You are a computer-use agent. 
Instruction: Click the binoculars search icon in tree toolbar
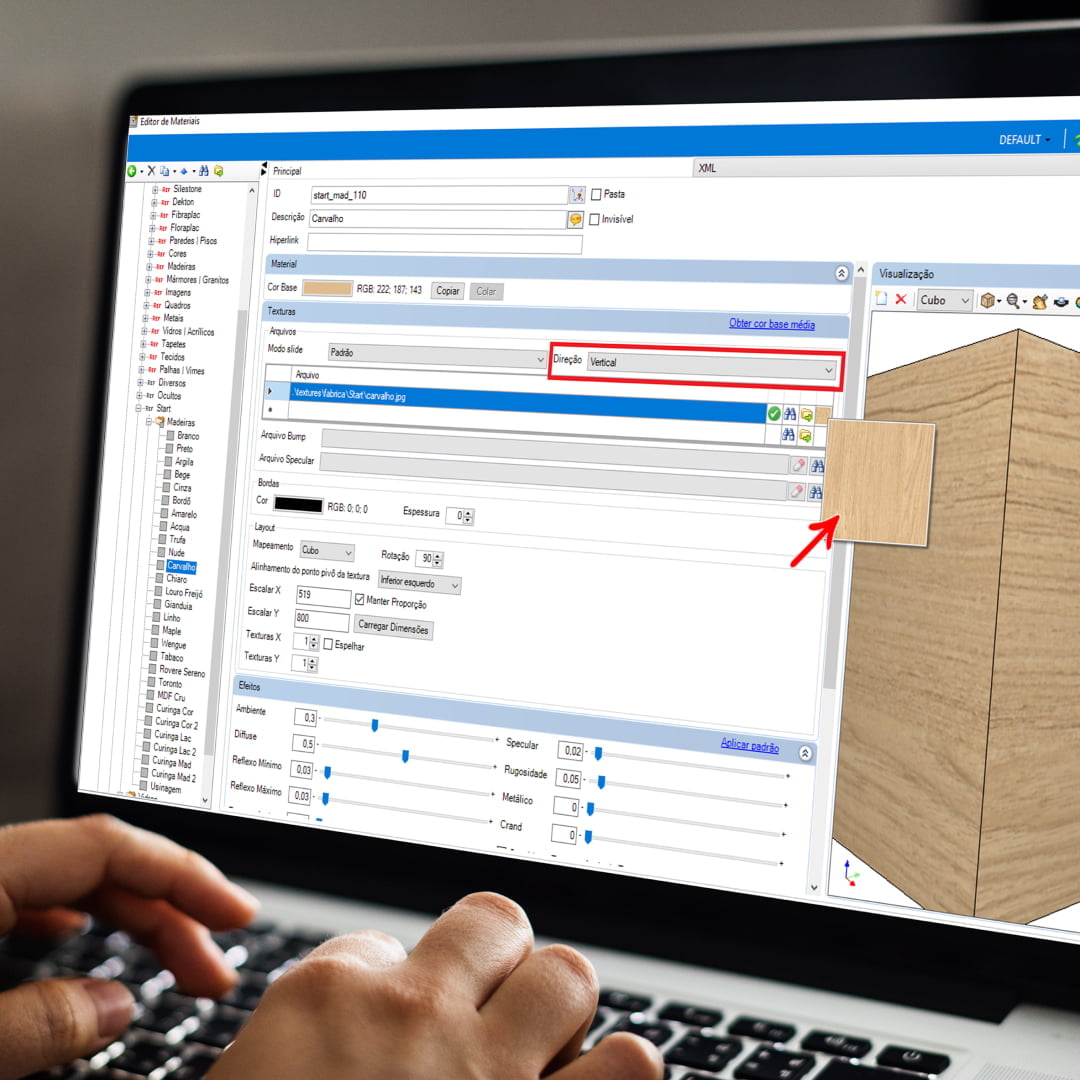click(205, 171)
